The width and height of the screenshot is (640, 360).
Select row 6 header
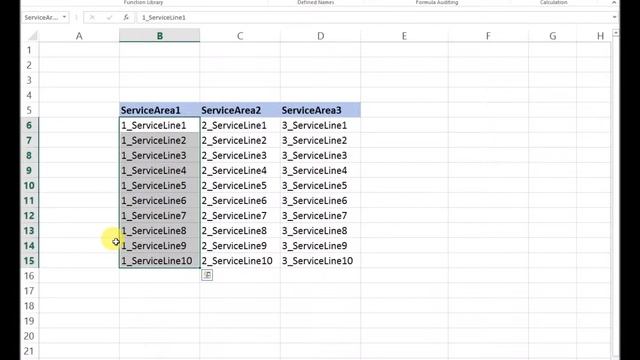29,125
